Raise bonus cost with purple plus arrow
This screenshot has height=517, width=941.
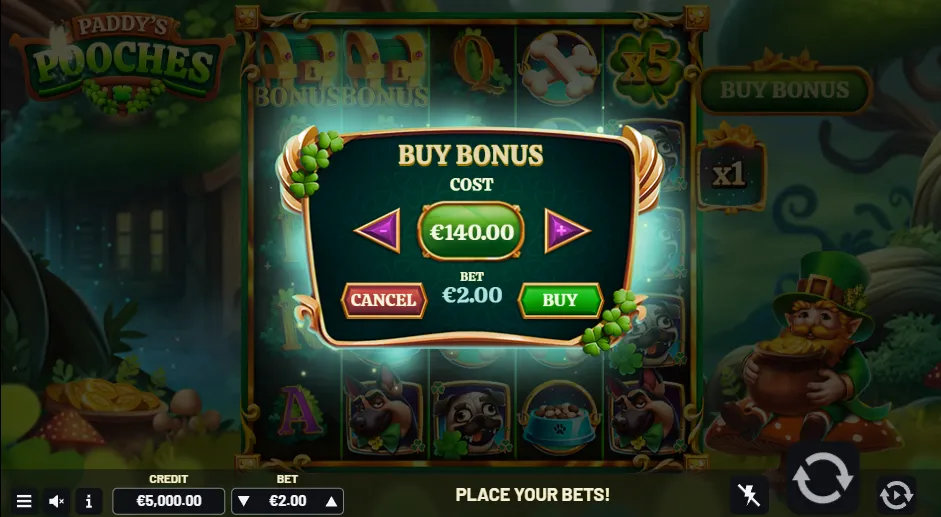coord(567,231)
